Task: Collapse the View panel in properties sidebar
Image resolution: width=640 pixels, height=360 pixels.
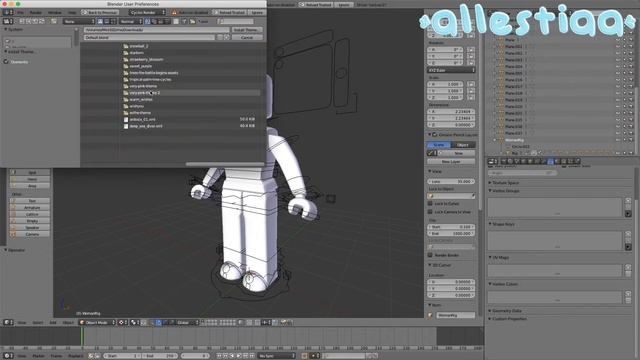Action: 429,171
